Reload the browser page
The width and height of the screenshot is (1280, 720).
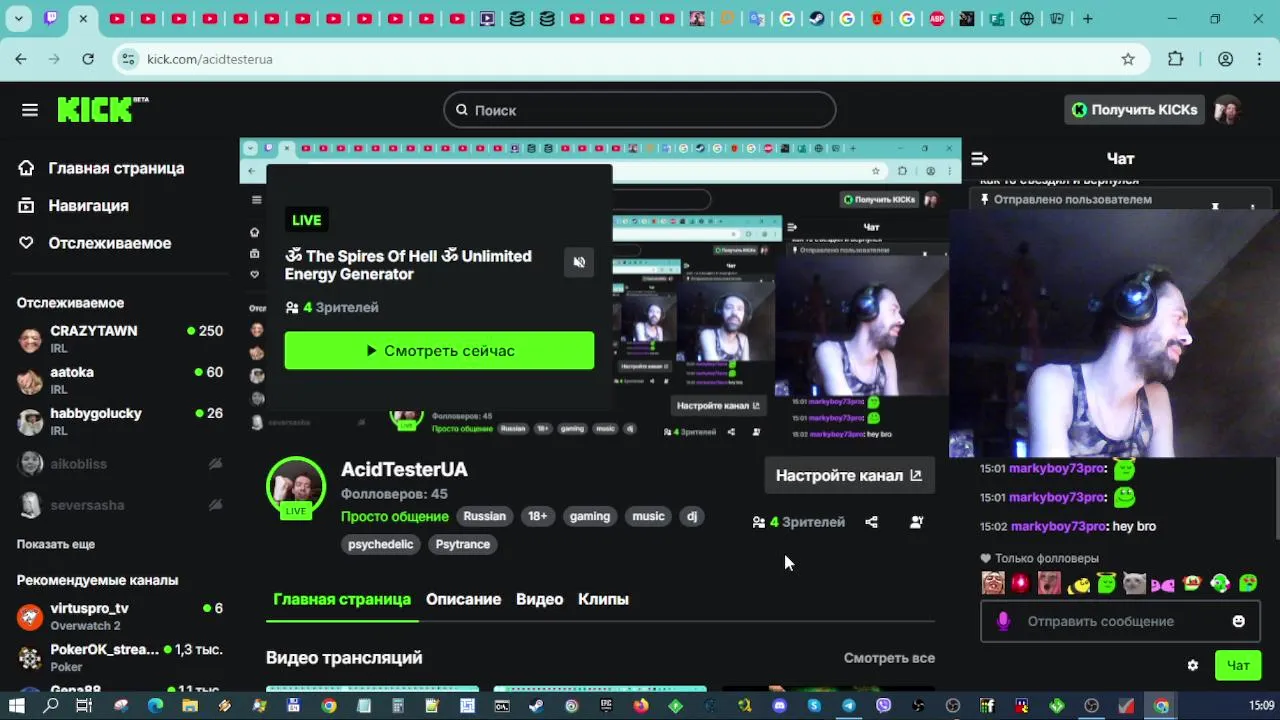88,59
